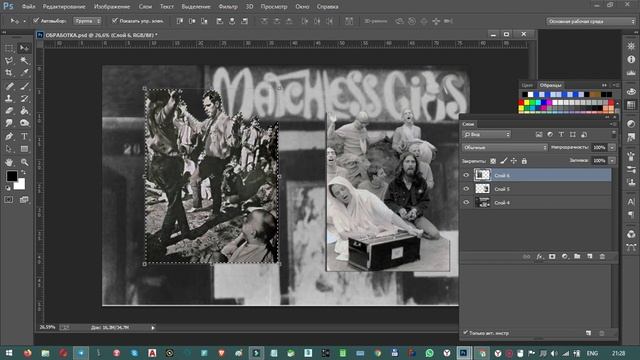Switch to the Образцы swatches tab
The width and height of the screenshot is (640, 360).
pos(550,85)
